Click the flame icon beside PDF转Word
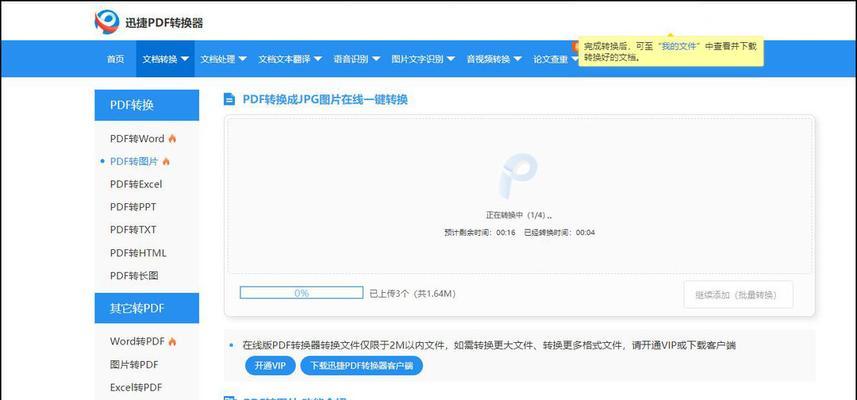857x400 pixels. (x=172, y=139)
